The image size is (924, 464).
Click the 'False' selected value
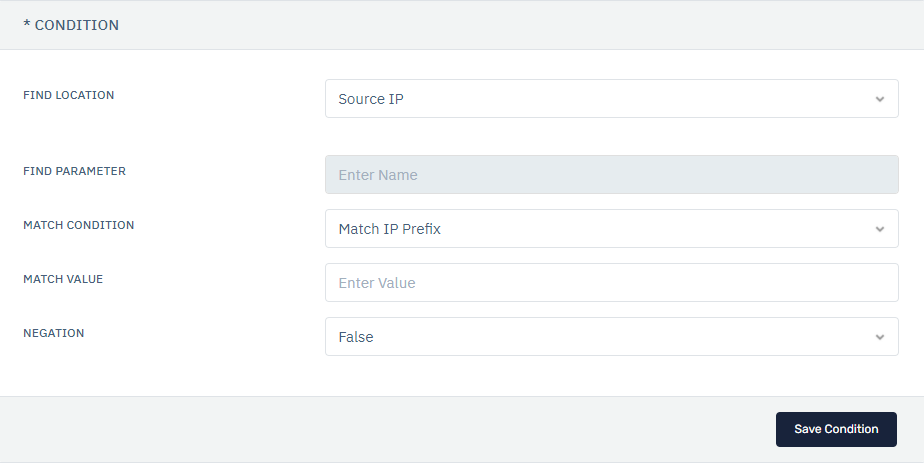356,337
